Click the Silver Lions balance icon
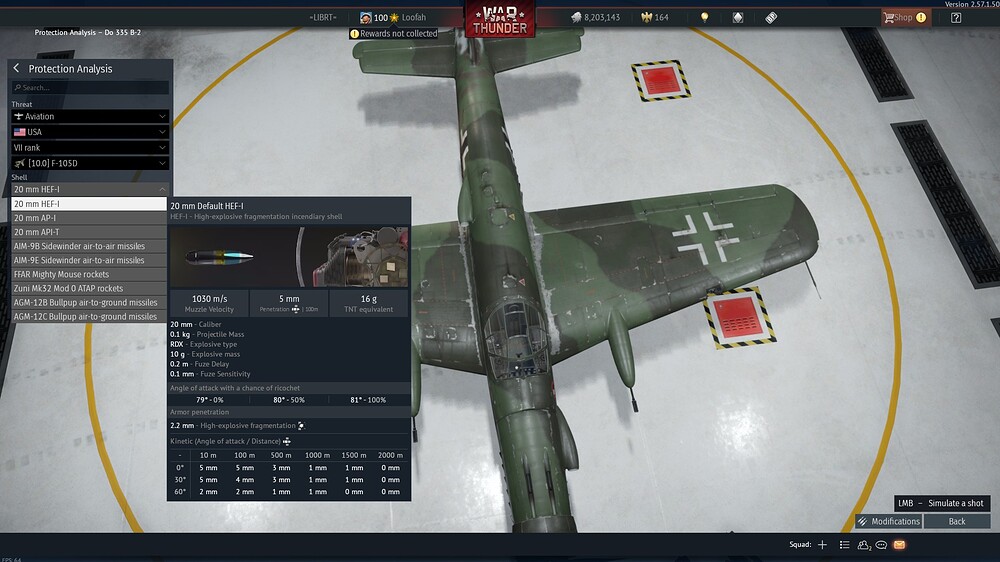The image size is (1000, 562). 576,17
